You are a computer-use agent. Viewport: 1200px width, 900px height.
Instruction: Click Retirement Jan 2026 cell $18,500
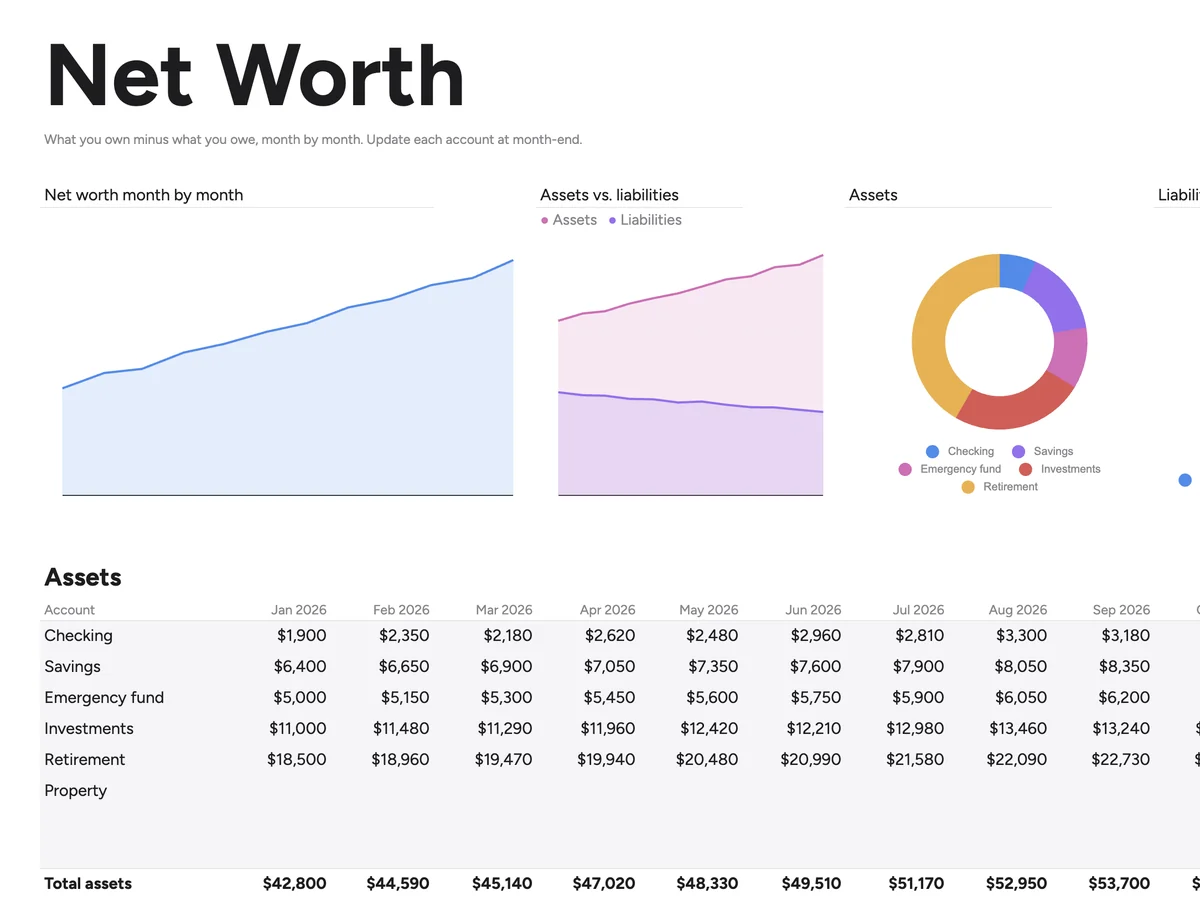(297, 760)
